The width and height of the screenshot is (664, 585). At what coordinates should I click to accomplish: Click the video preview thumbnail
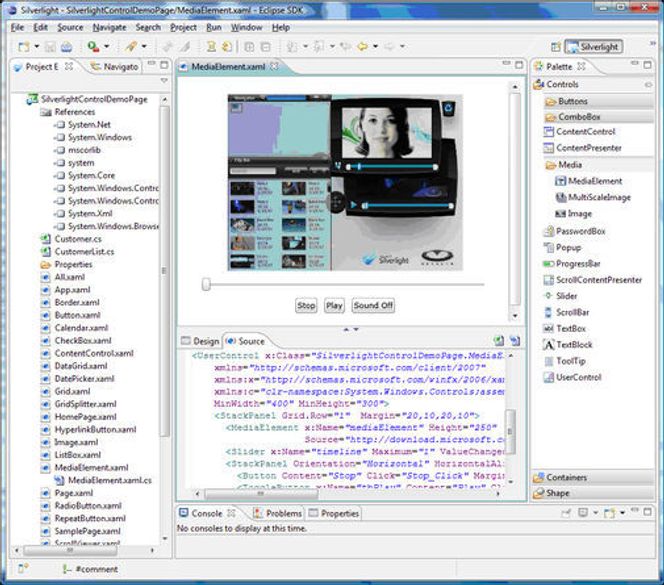point(345,182)
